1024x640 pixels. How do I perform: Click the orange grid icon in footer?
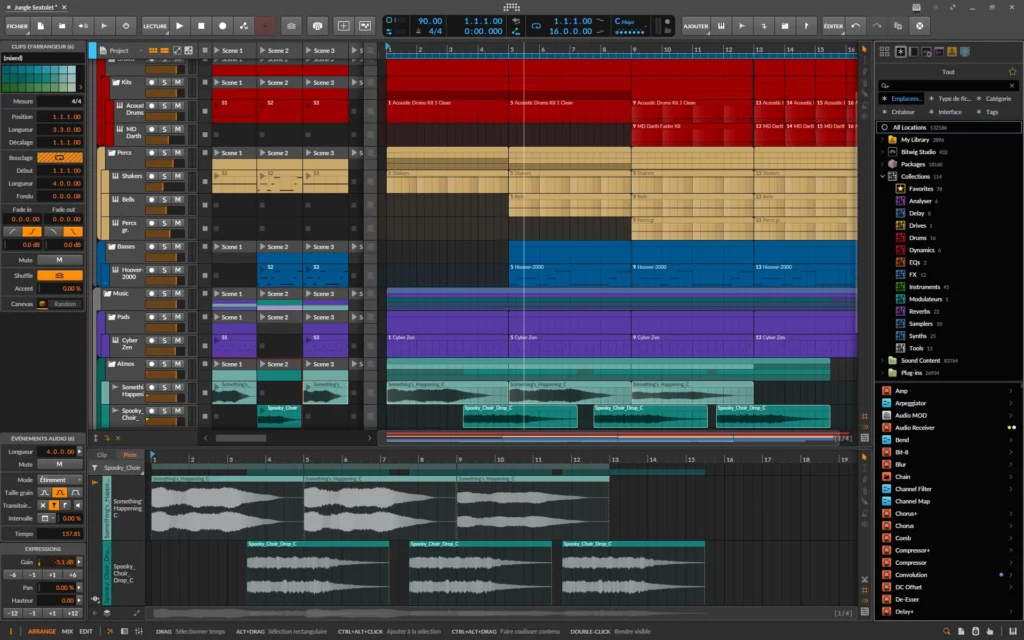pos(110,632)
